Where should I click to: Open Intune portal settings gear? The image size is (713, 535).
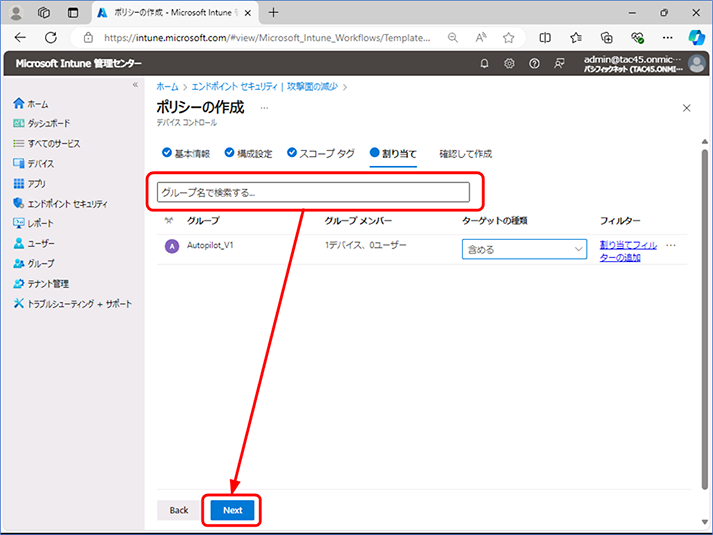[509, 64]
